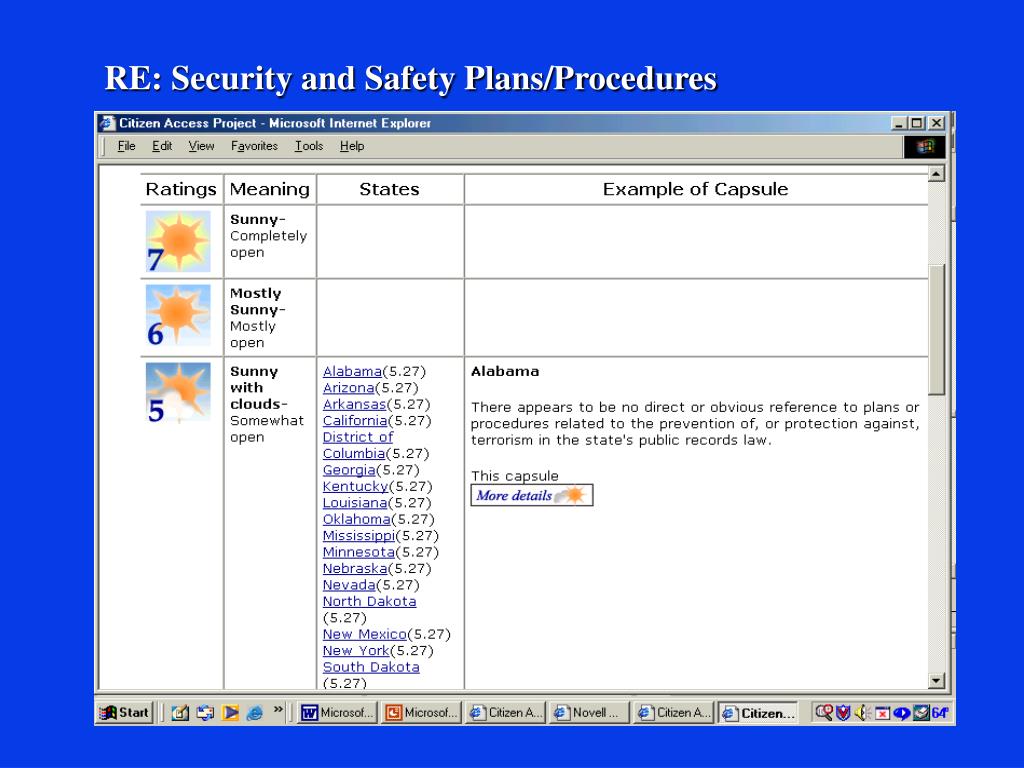The height and width of the screenshot is (768, 1024).
Task: Open the Kentucky state link
Action: [x=355, y=486]
